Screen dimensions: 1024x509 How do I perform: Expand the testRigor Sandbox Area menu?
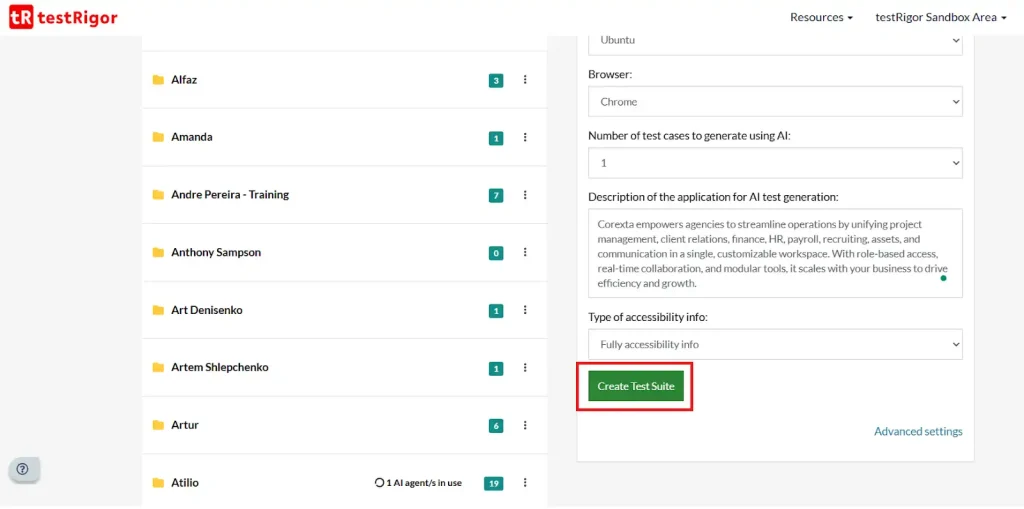(x=940, y=18)
